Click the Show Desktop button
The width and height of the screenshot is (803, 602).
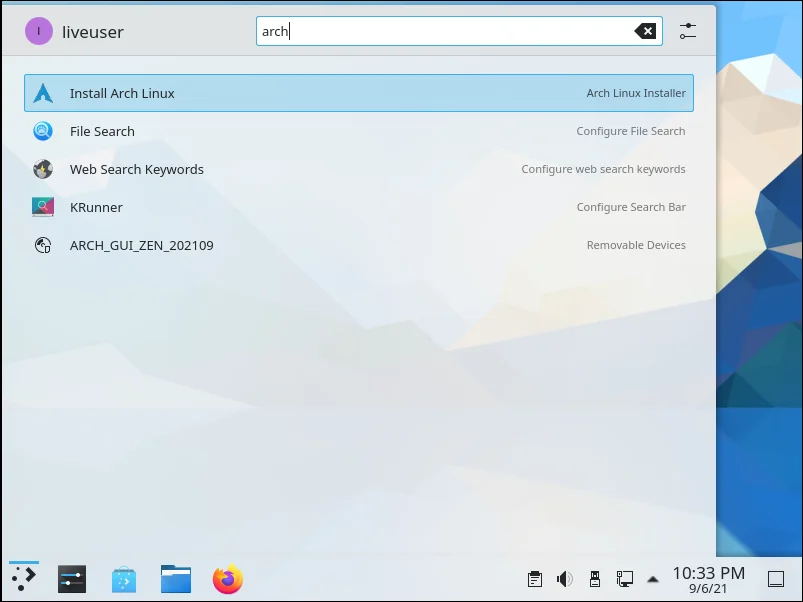point(776,579)
